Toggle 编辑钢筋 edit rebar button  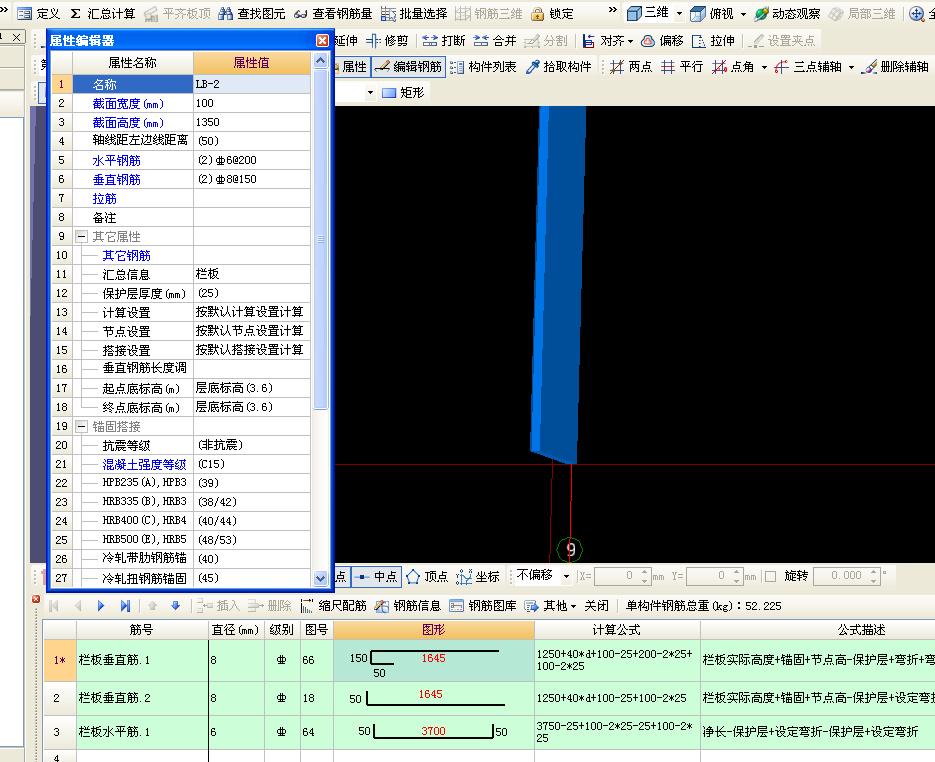409,67
